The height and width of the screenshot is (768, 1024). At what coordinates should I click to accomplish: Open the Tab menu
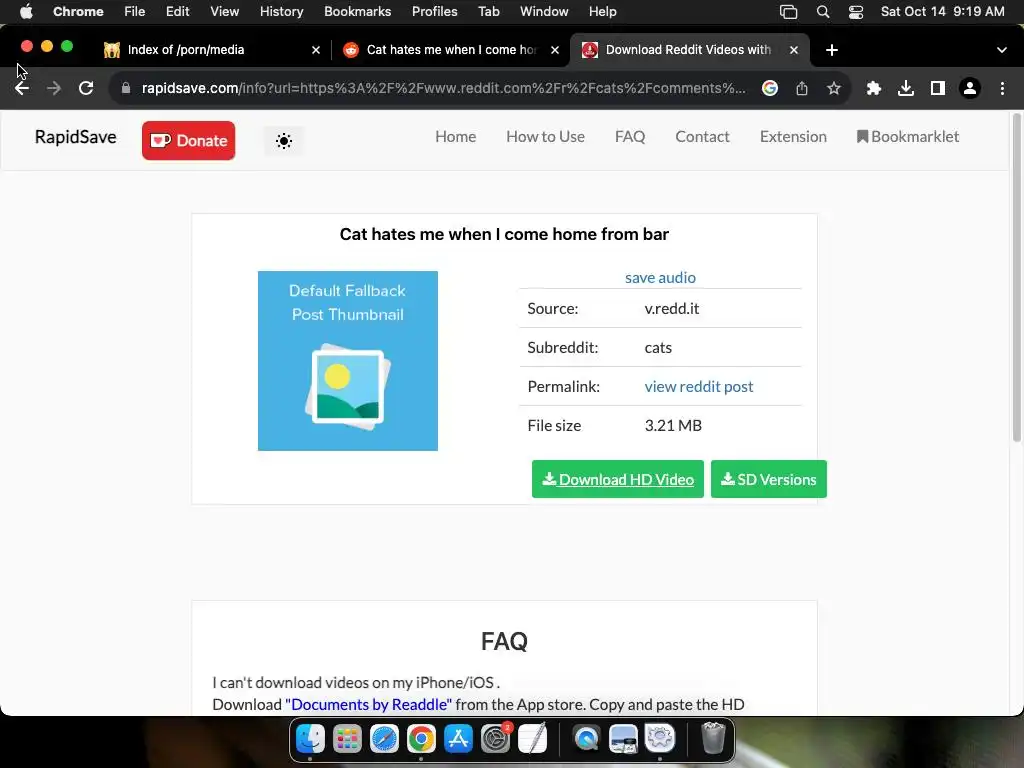(488, 12)
